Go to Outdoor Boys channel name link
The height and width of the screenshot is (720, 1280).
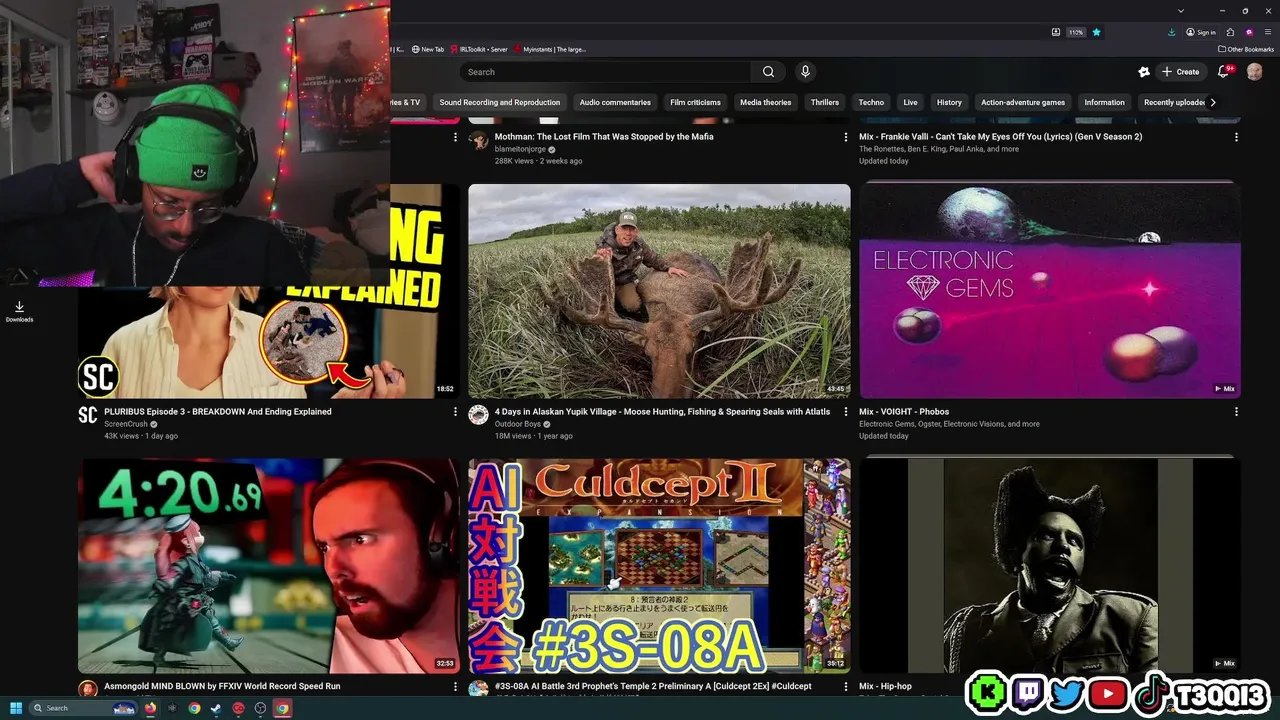[519, 424]
